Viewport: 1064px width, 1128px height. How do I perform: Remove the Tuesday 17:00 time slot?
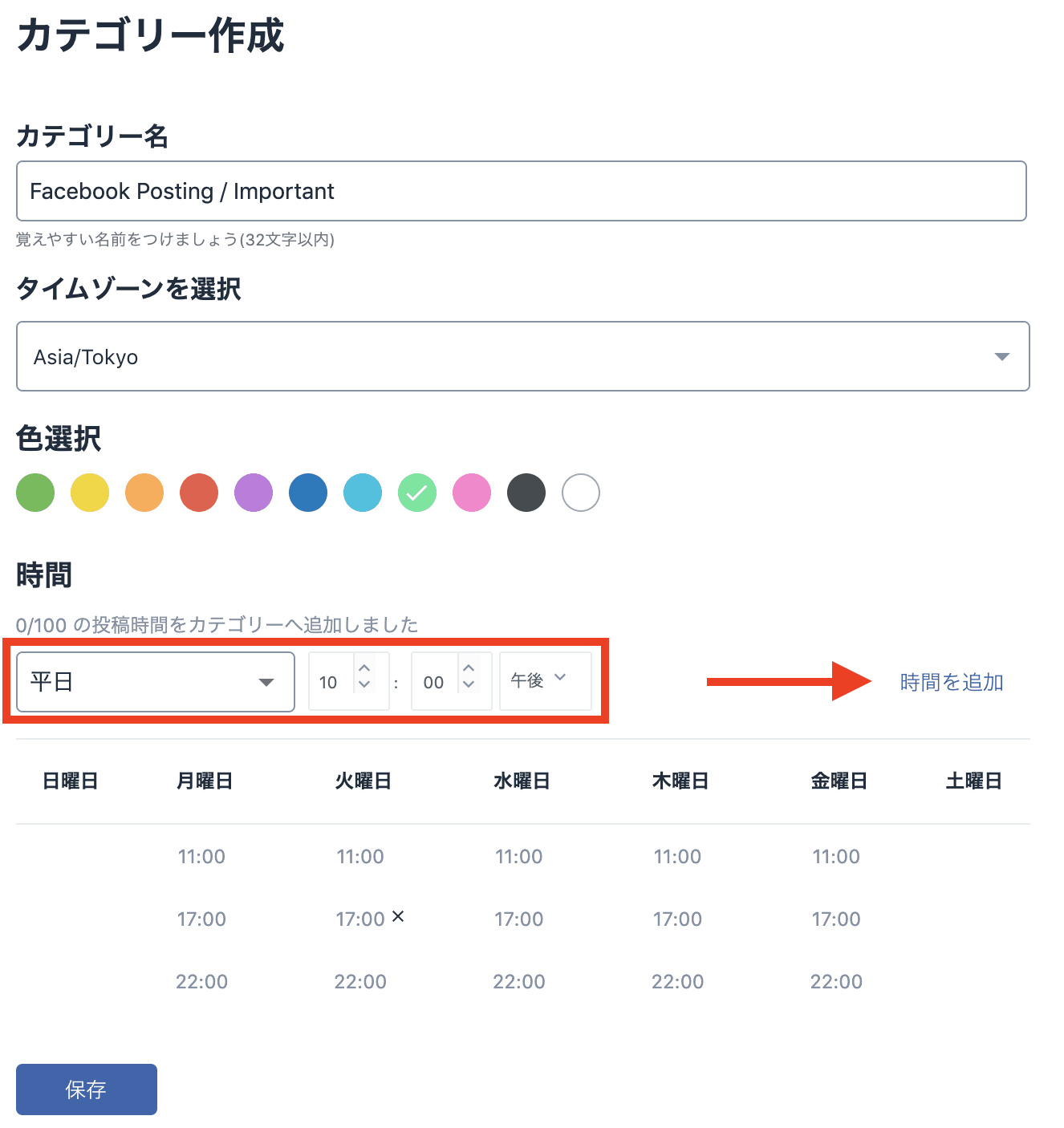[x=398, y=916]
